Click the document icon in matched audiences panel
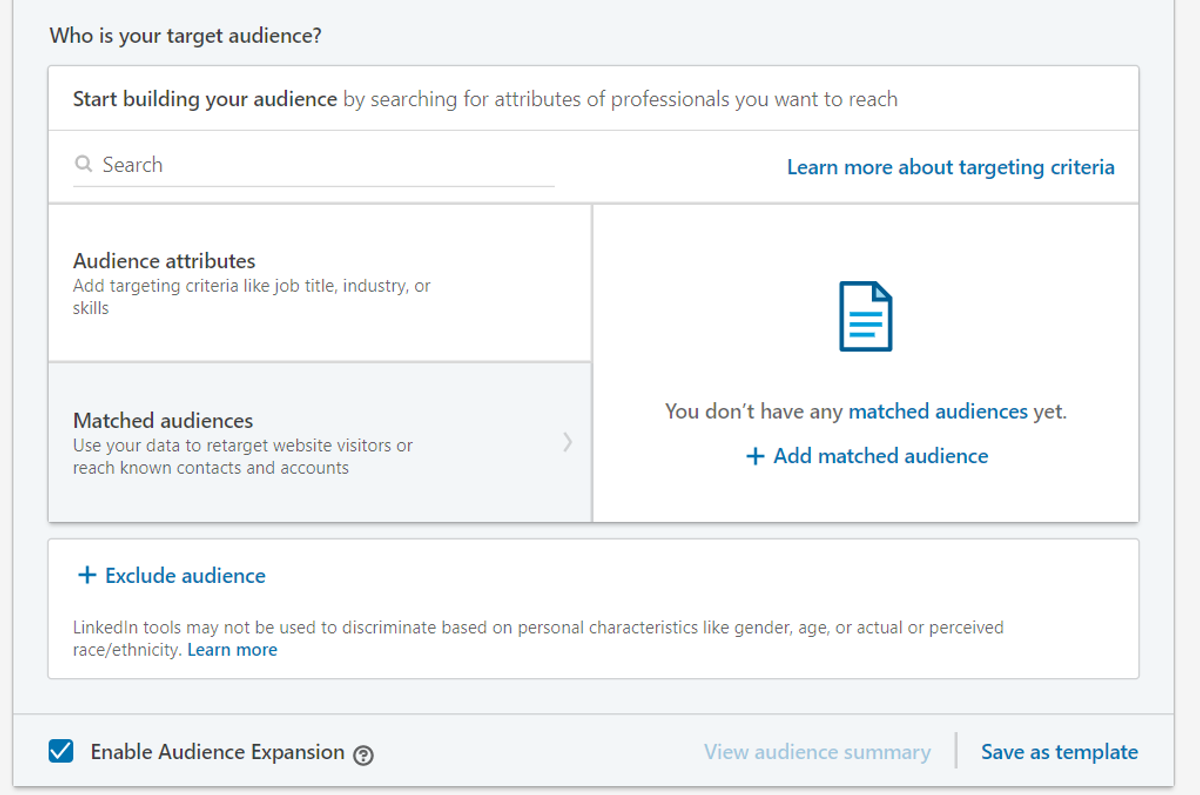 [x=866, y=317]
